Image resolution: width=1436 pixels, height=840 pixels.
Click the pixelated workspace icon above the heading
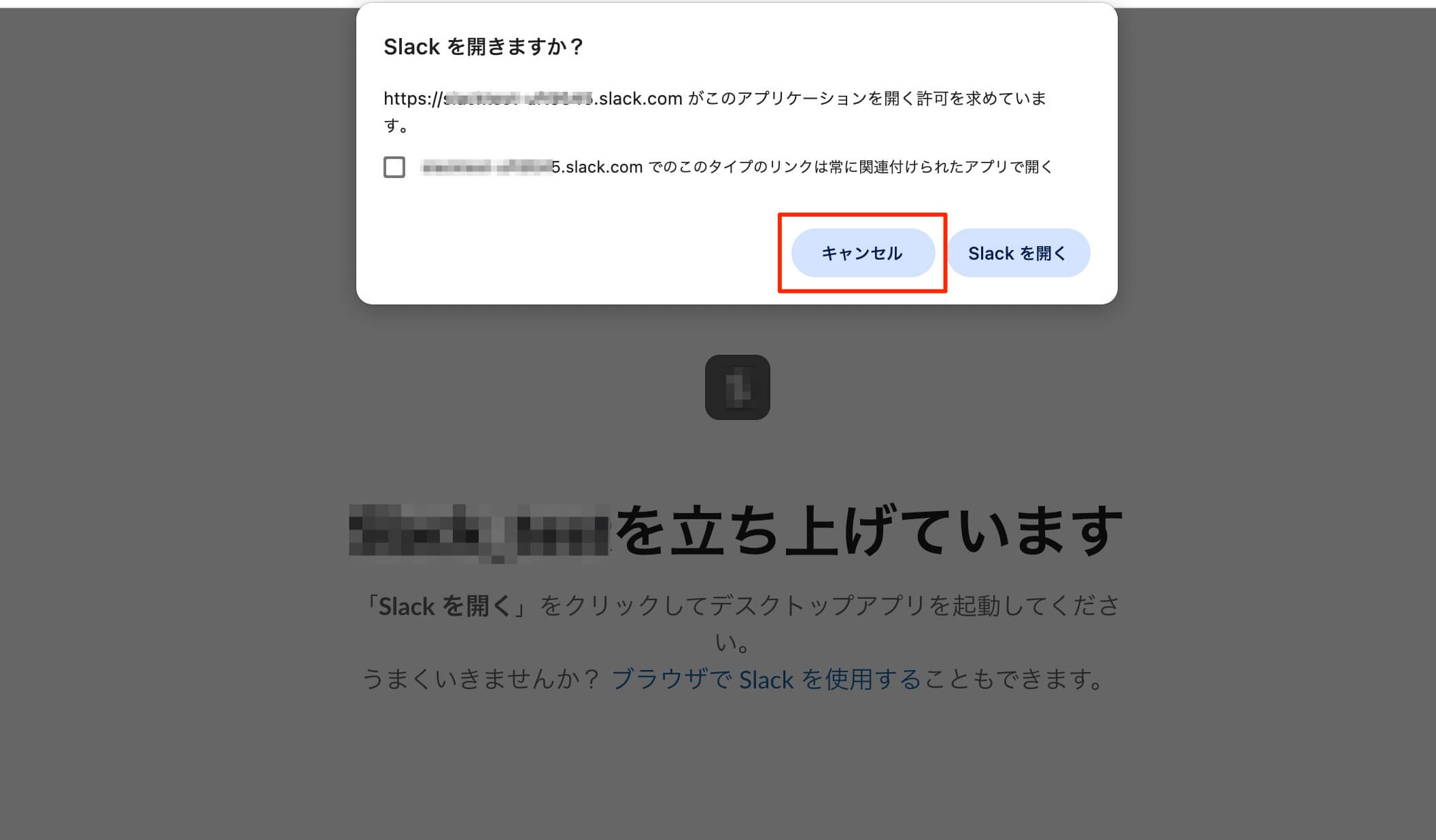coord(737,387)
